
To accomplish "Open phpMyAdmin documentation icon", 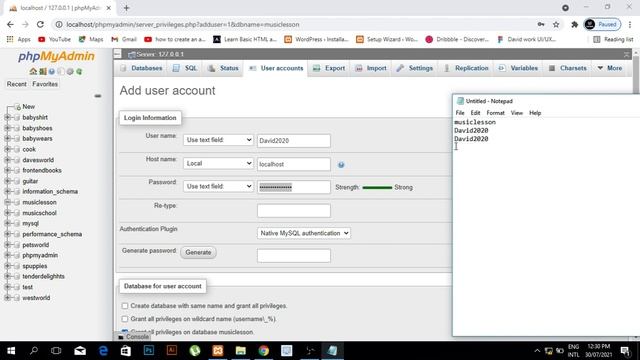I will (x=51, y=71).
